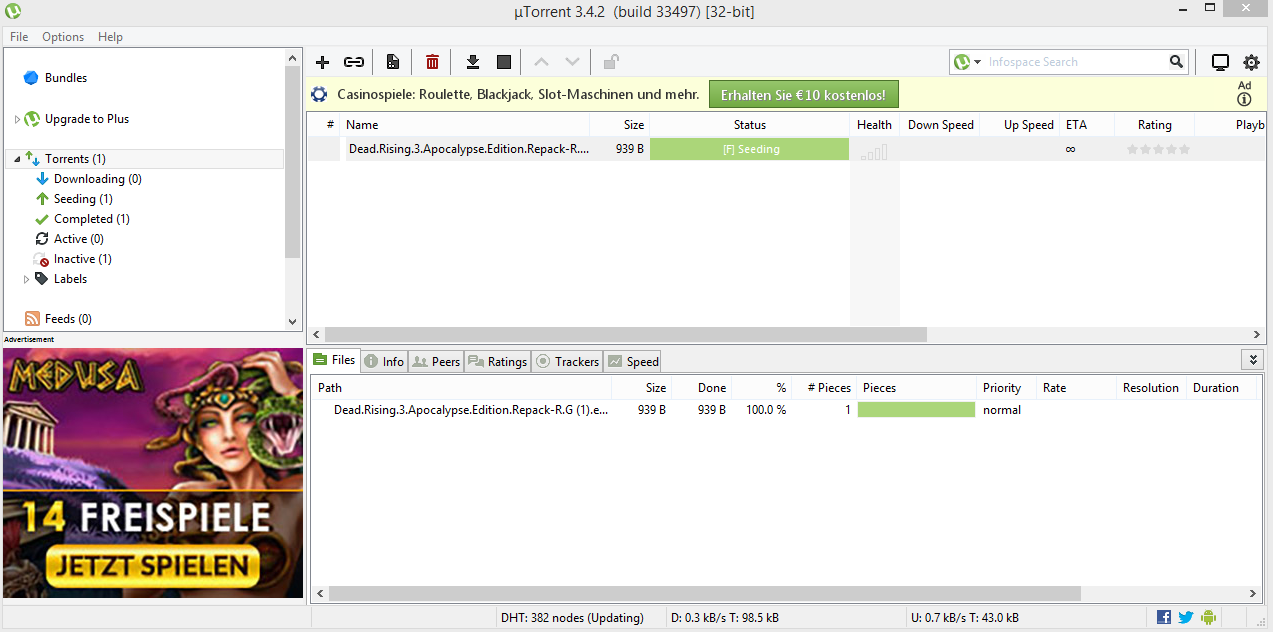Click the normal priority value

[x=1002, y=410]
